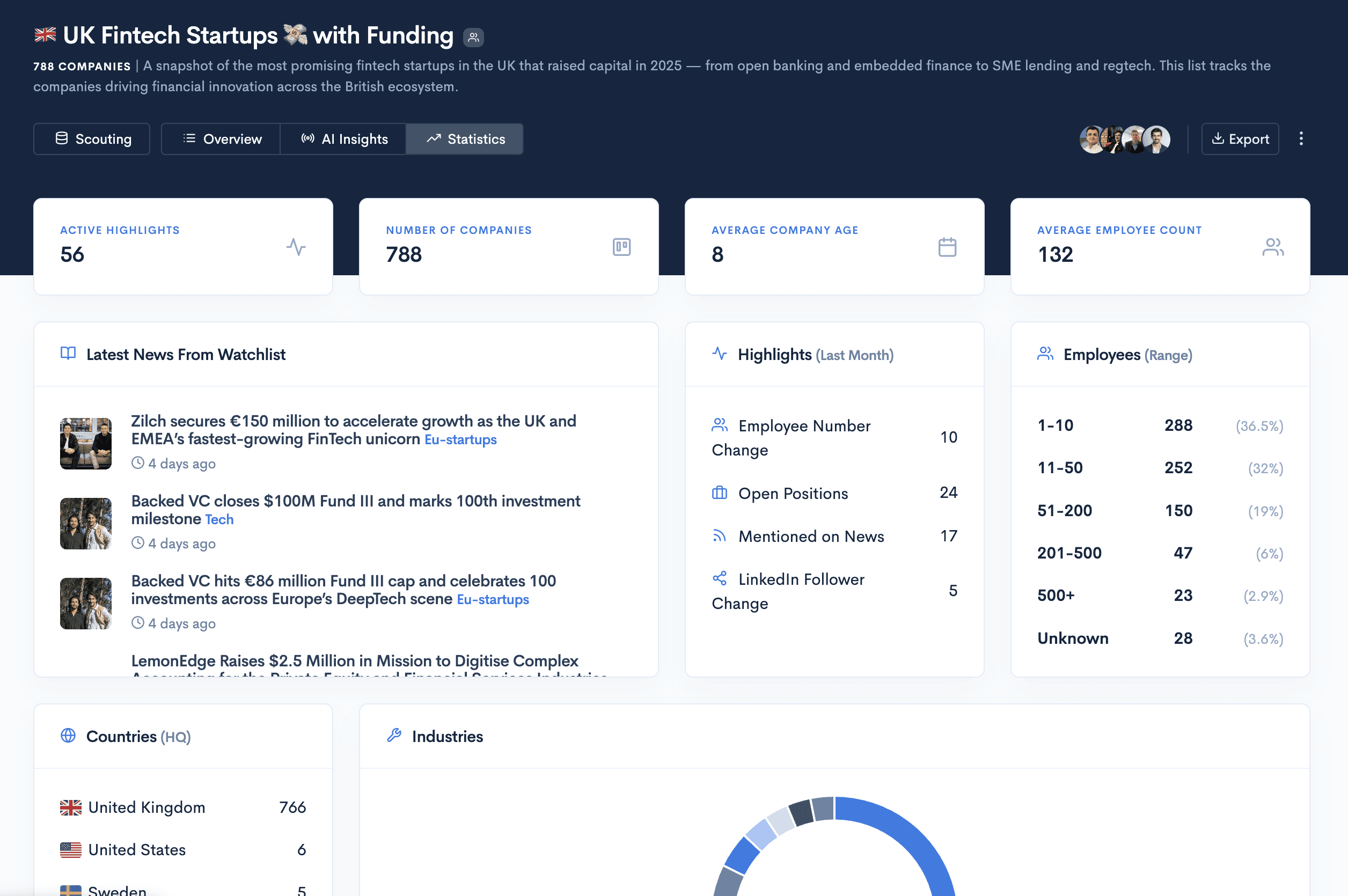
Task: Click the shared-users icon beside the title
Action: click(x=473, y=38)
